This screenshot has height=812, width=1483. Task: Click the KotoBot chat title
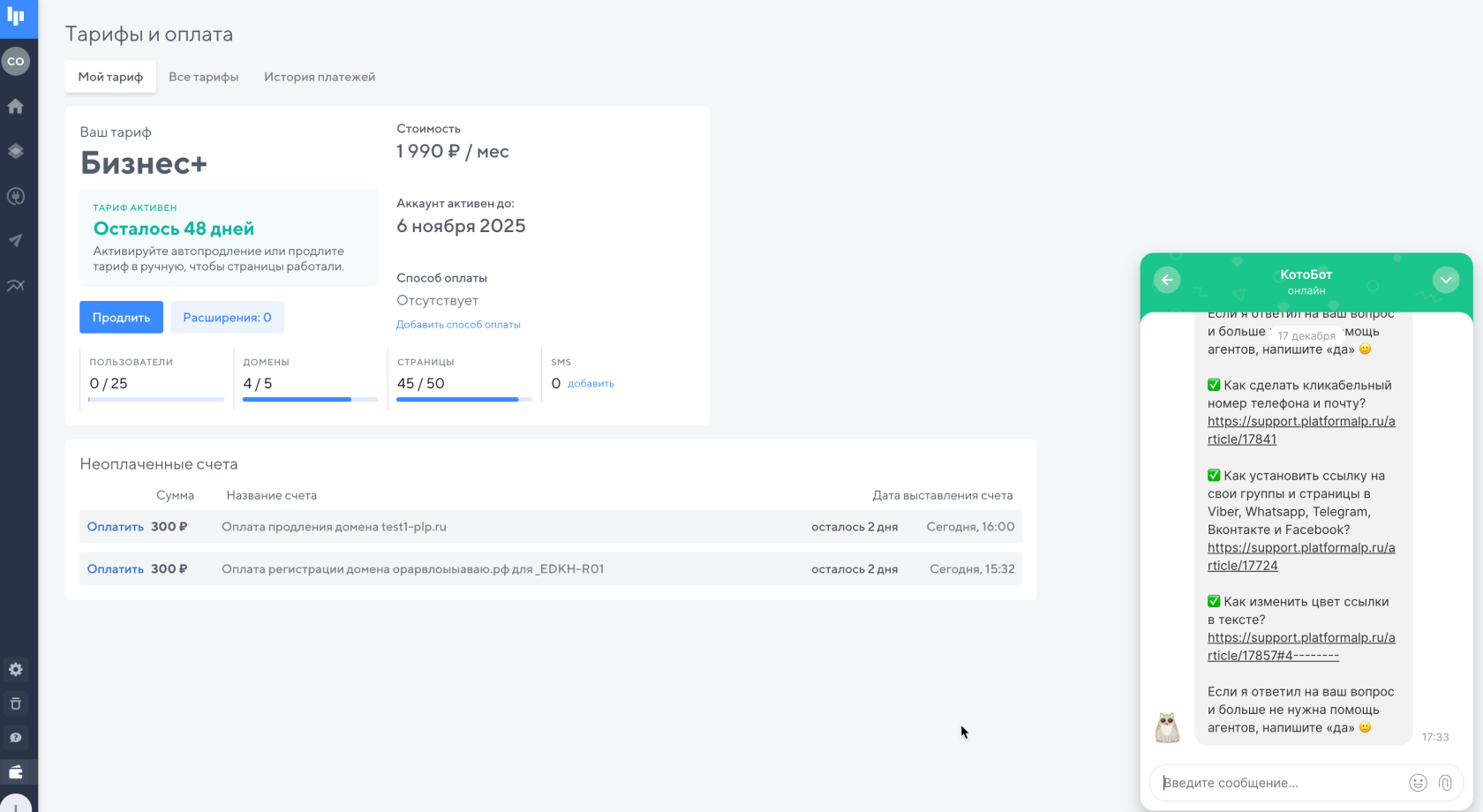pyautogui.click(x=1306, y=274)
